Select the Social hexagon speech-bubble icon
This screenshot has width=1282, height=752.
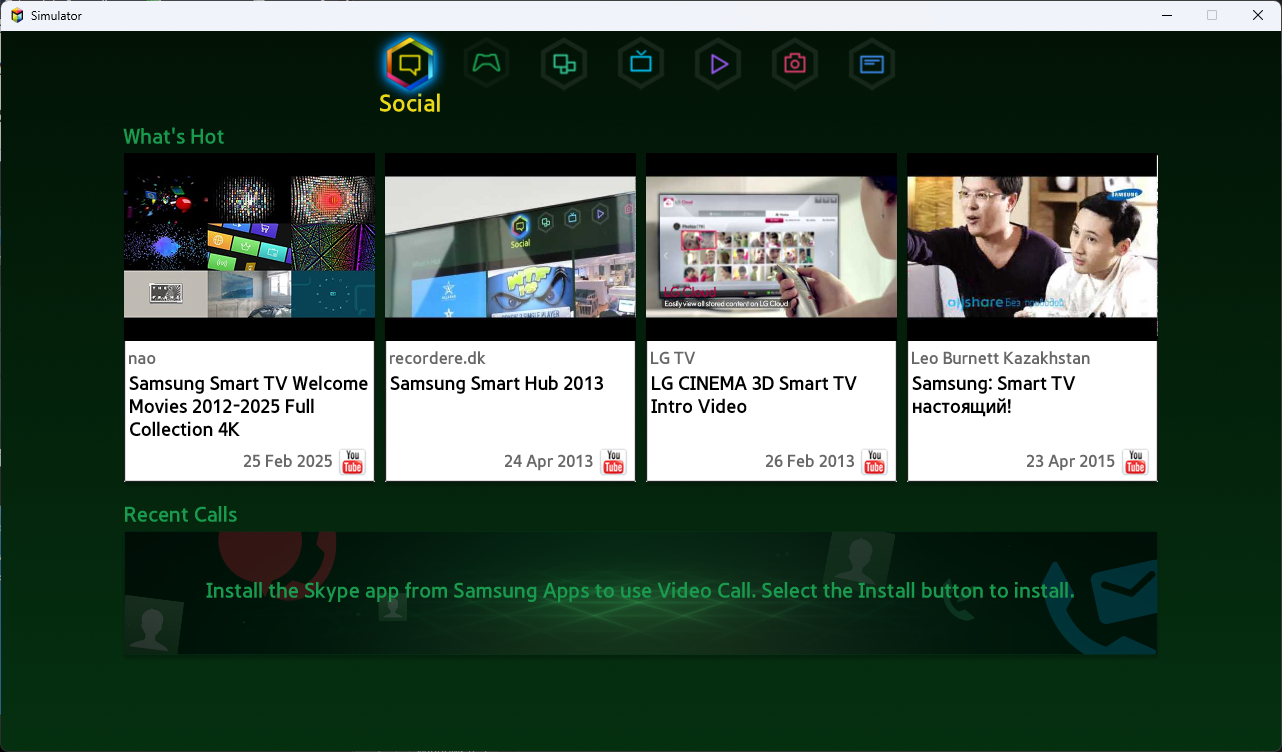(410, 64)
